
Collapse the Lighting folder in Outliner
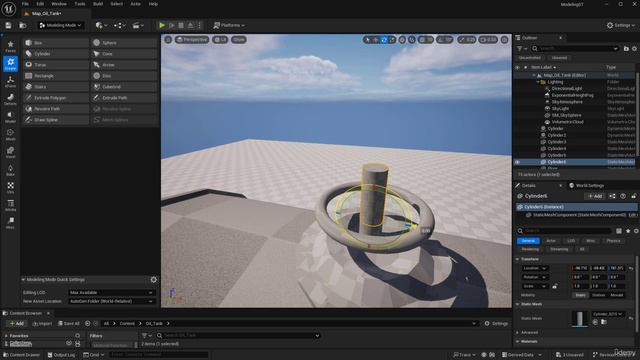click(538, 82)
